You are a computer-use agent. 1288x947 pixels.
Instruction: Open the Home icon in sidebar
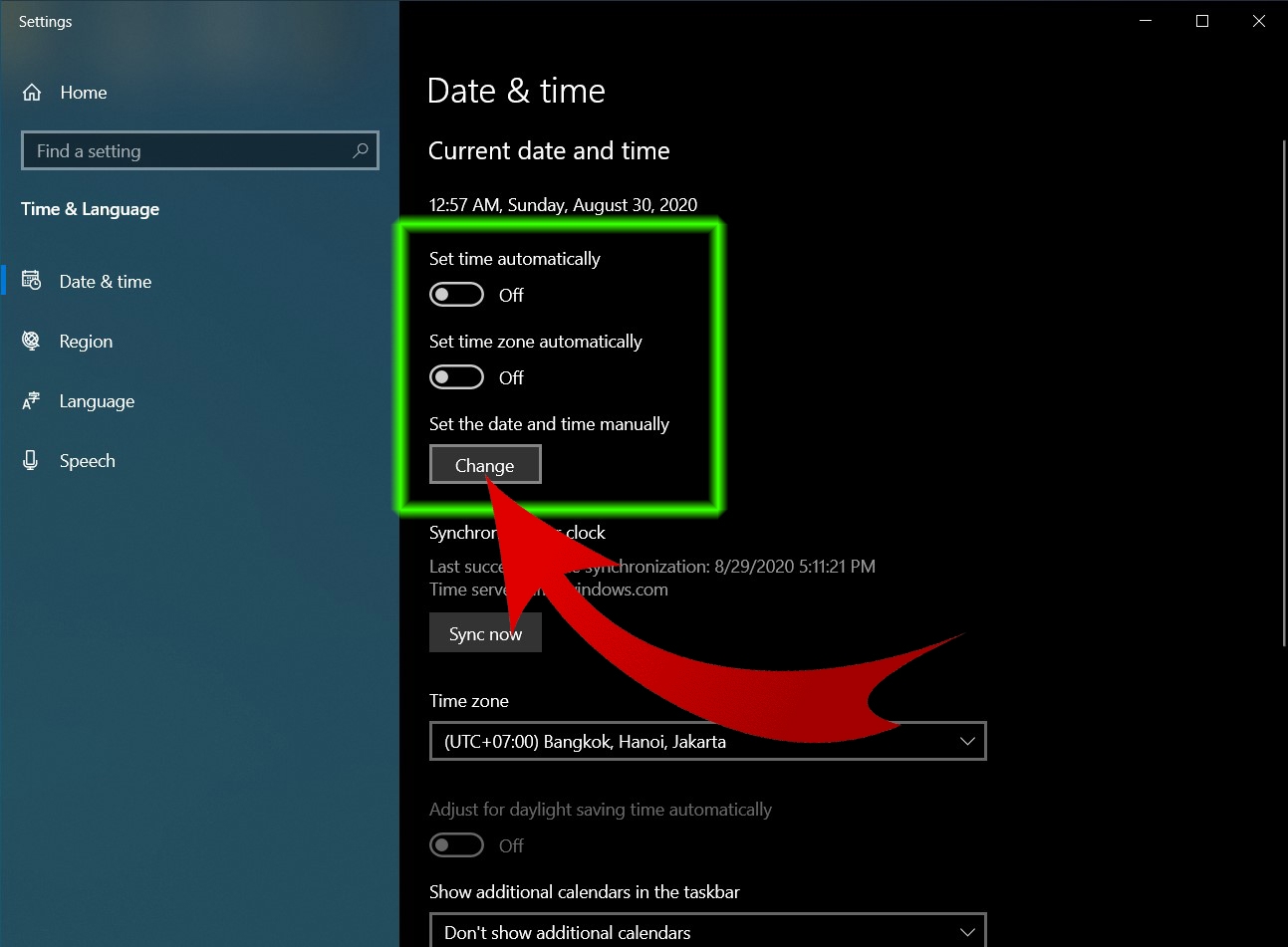32,93
